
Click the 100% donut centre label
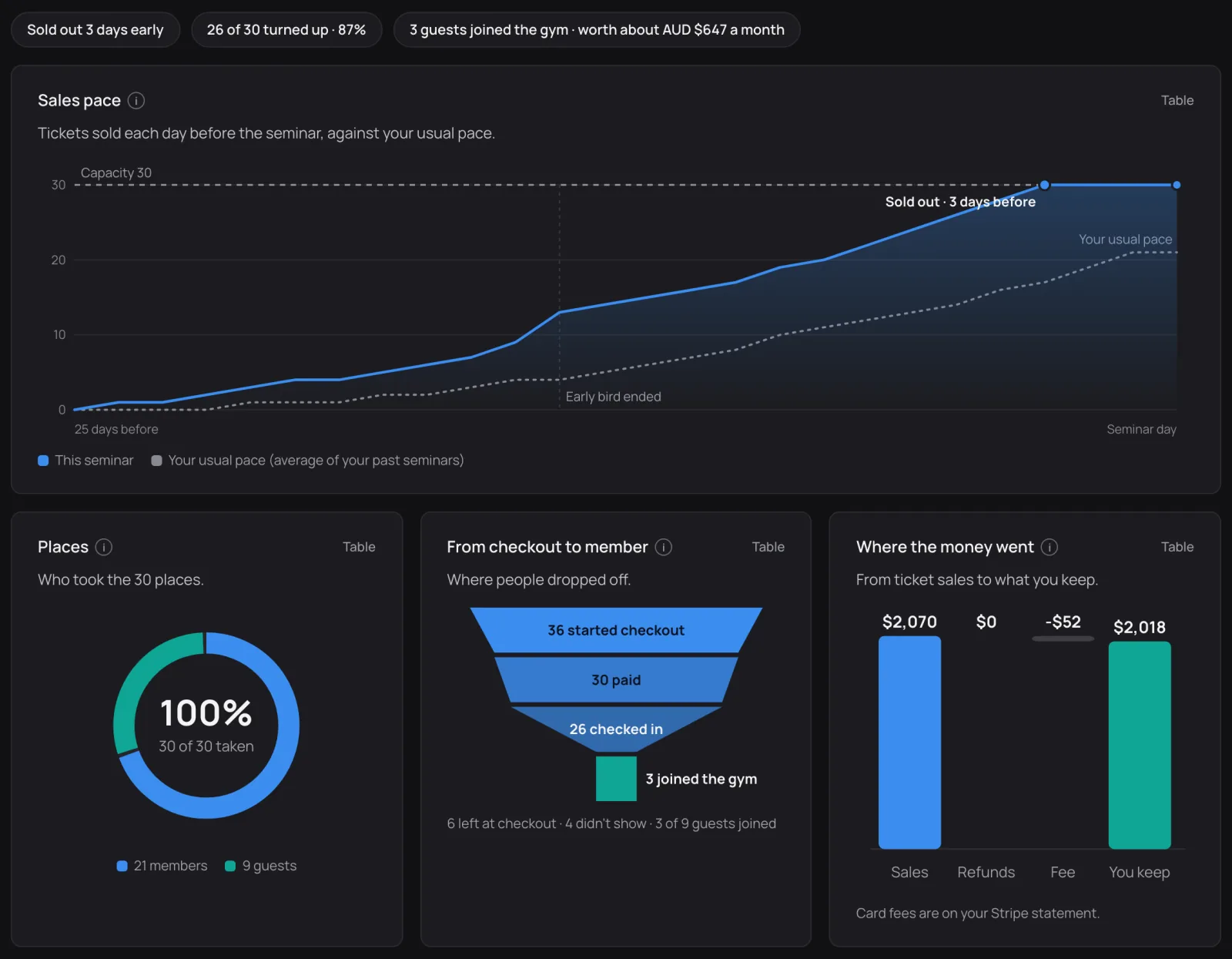(x=206, y=713)
